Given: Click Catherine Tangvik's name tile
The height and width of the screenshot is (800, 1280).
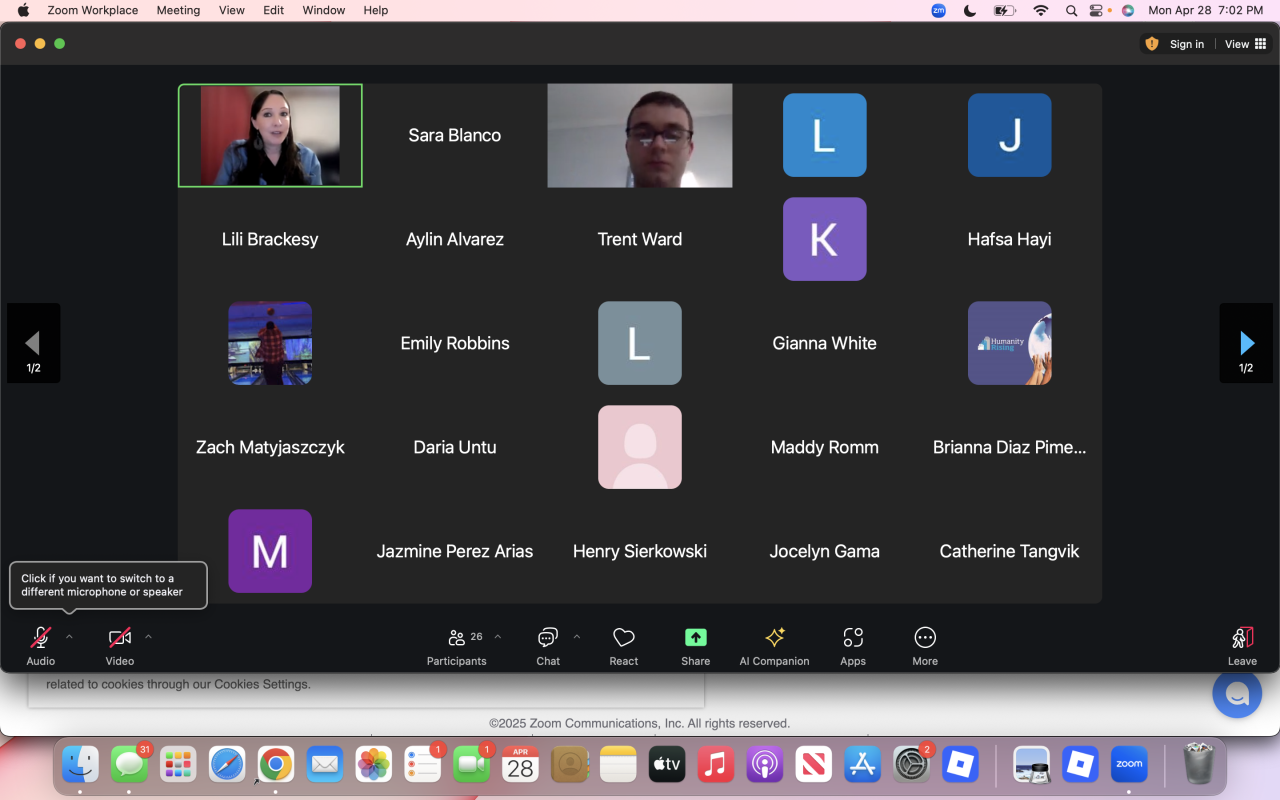Looking at the screenshot, I should [x=1010, y=551].
